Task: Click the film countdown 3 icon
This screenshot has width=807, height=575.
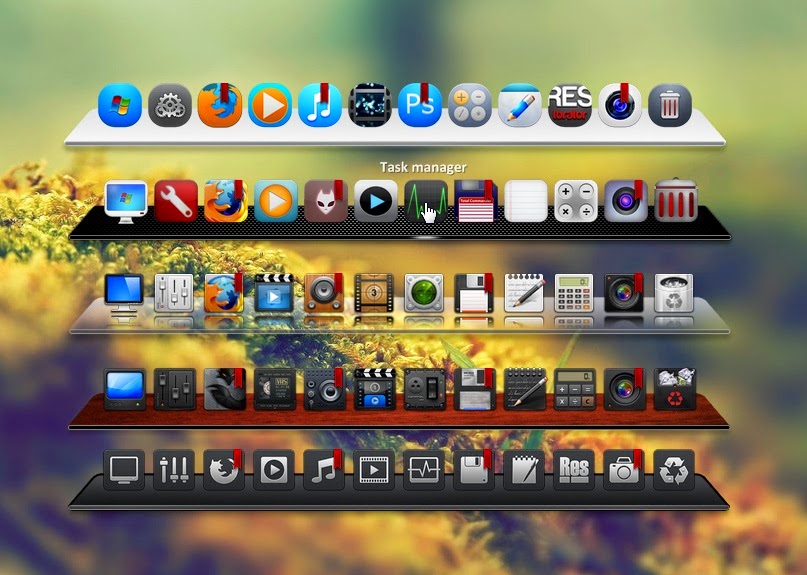Action: pyautogui.click(x=374, y=293)
